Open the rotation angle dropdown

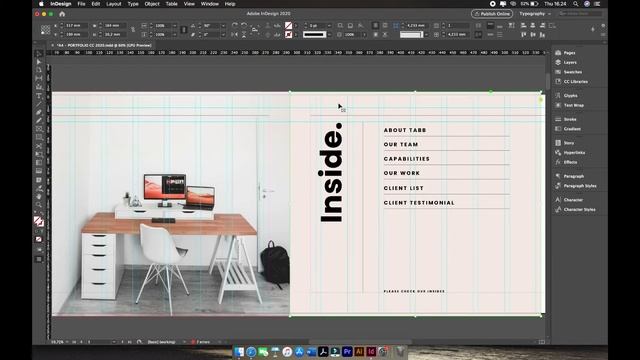pos(223,26)
